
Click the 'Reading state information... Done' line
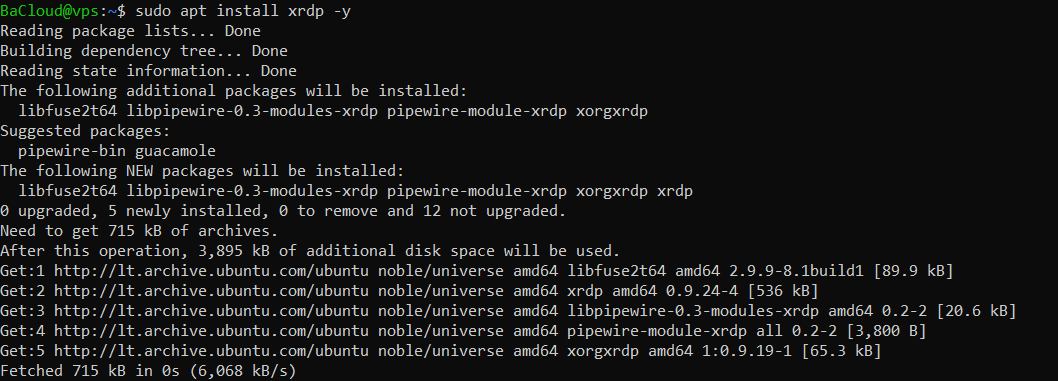pos(148,71)
